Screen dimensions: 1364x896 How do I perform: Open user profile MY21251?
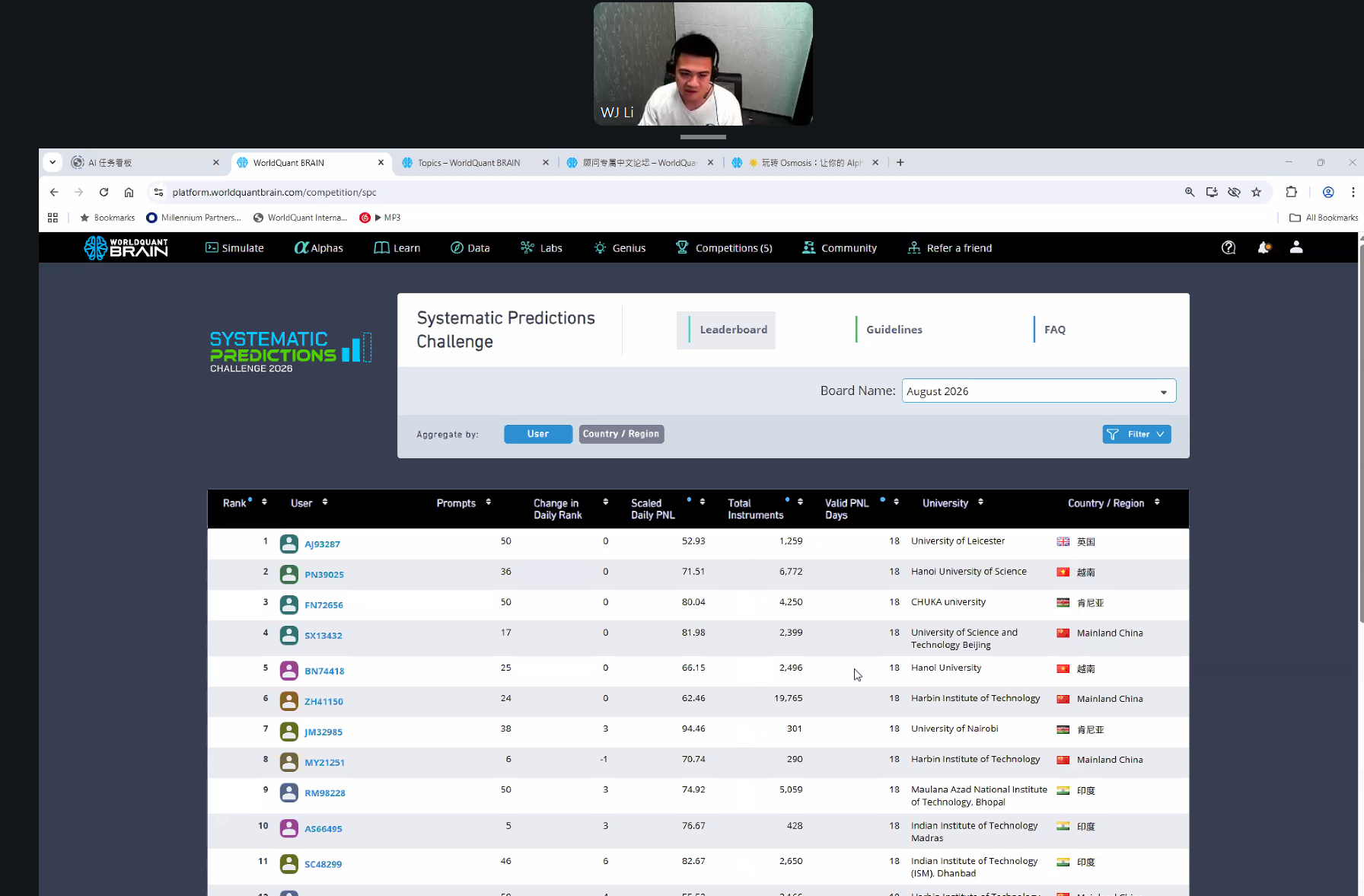coord(324,763)
